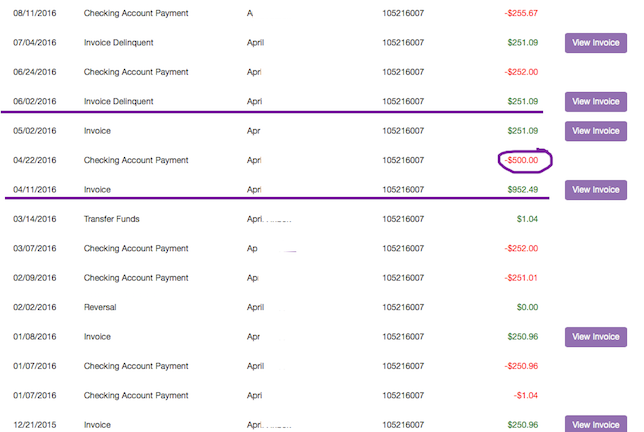Select the -$251.01 payment amount
Screen dimensions: 644x432
521,278
